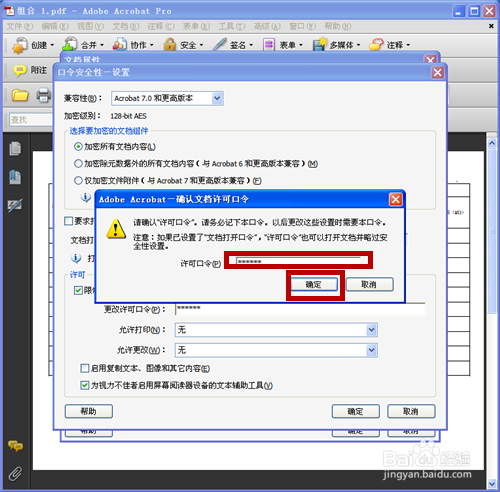This screenshot has width=500, height=492.
Task: Click the Combine (合并) toolbar icon
Action: (x=70, y=44)
